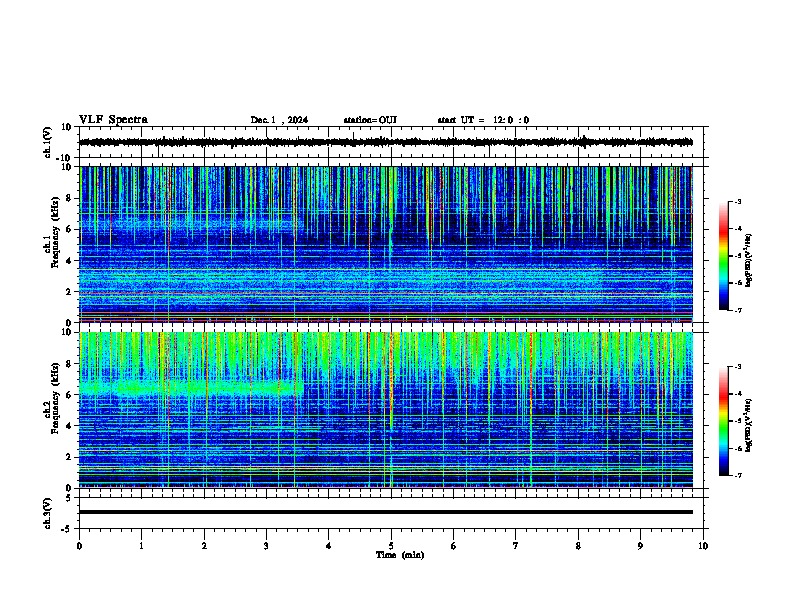792x612 pixels.
Task: Click the ch.2 spectrogram color scale bar
Action: click(x=724, y=421)
